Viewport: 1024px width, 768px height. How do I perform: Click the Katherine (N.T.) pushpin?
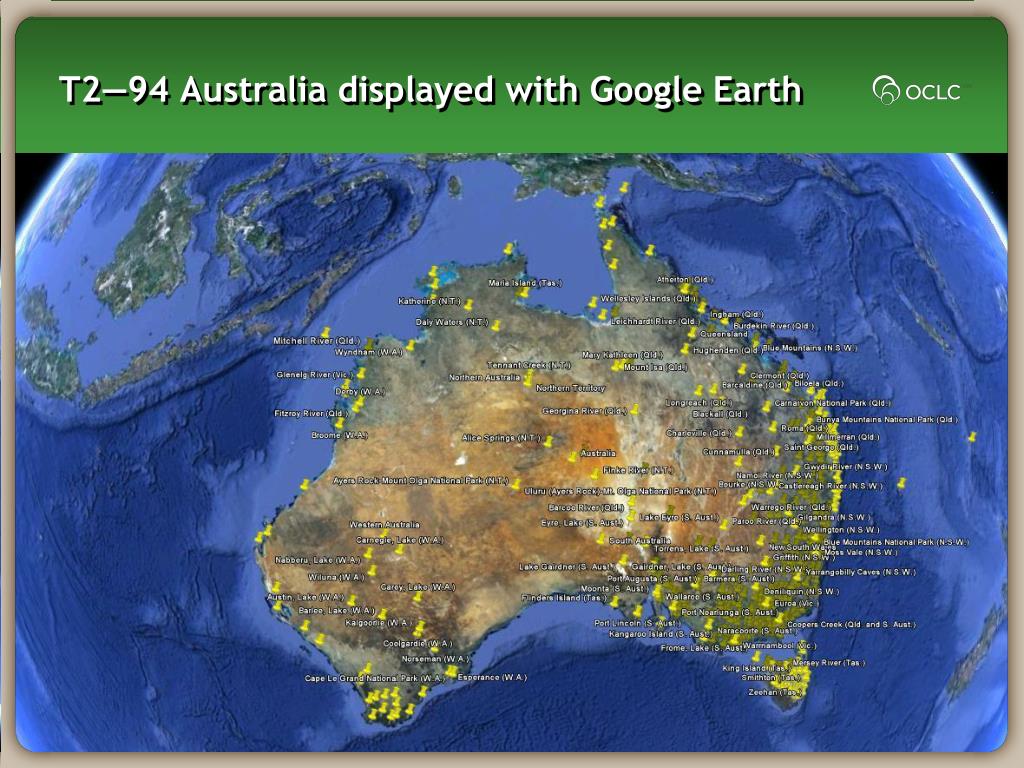click(x=468, y=304)
